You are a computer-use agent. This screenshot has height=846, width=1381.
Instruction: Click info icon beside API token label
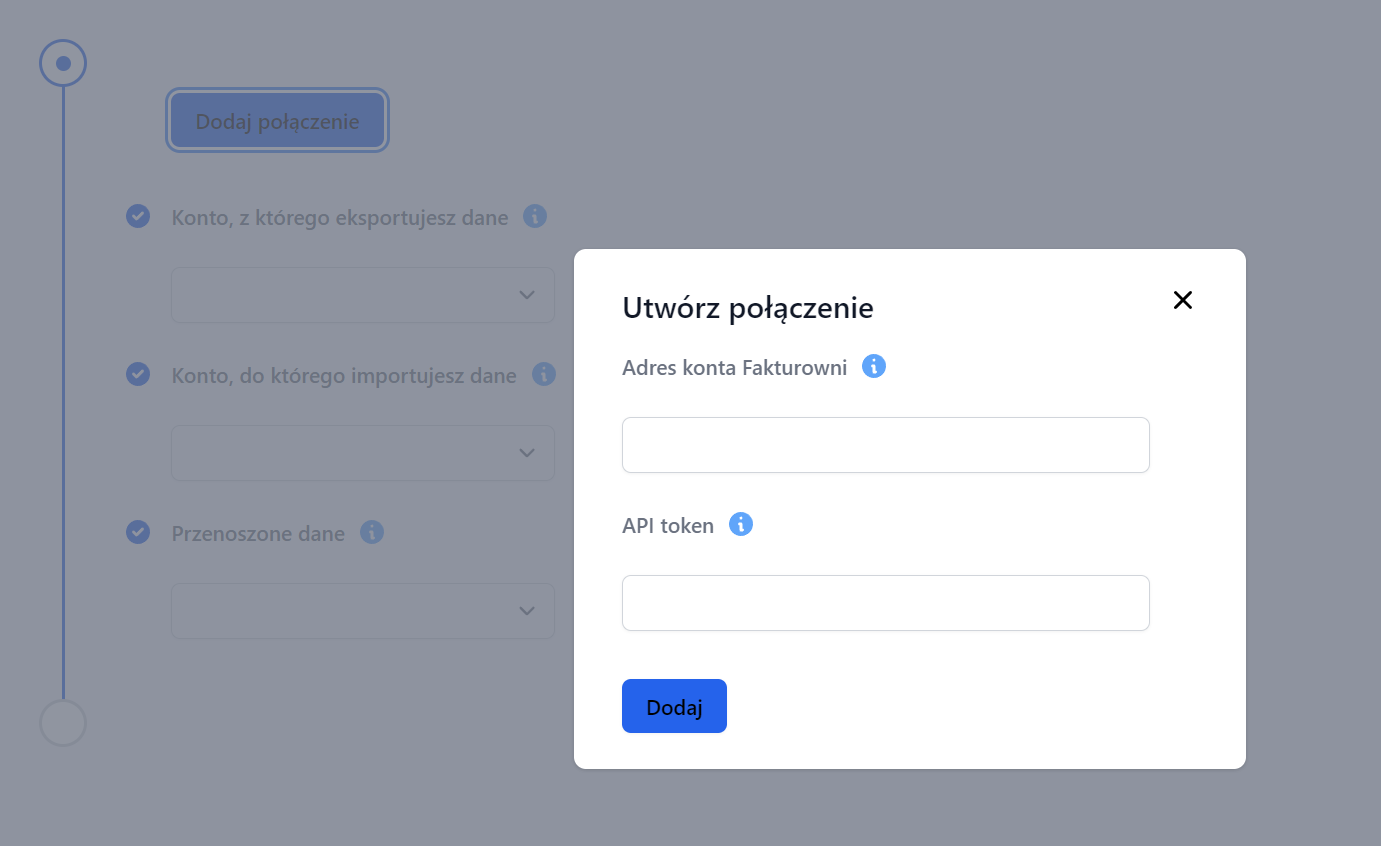point(741,525)
